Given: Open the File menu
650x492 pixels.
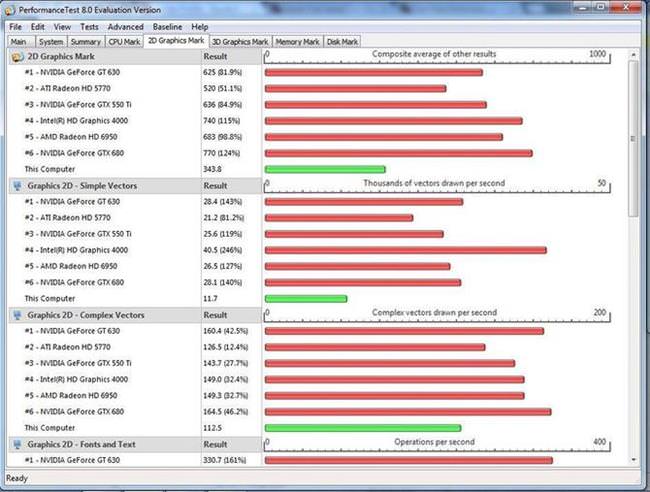Looking at the screenshot, I should (16, 27).
